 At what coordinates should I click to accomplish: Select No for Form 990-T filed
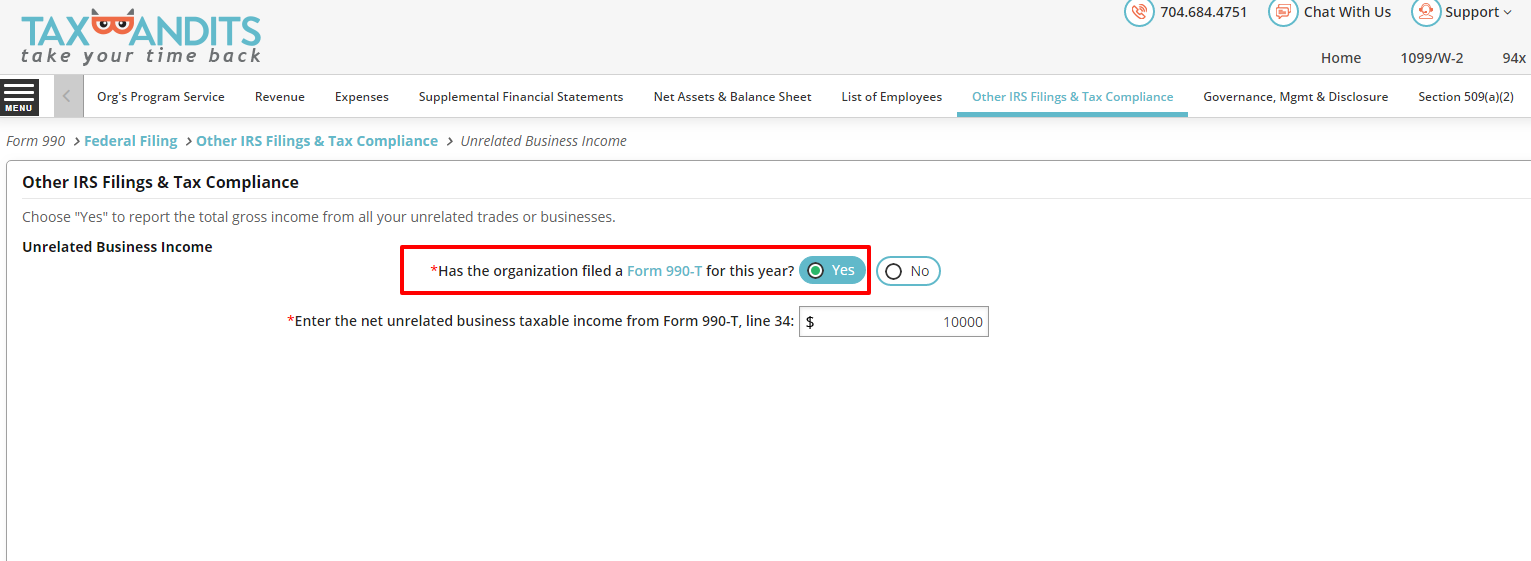tap(908, 271)
